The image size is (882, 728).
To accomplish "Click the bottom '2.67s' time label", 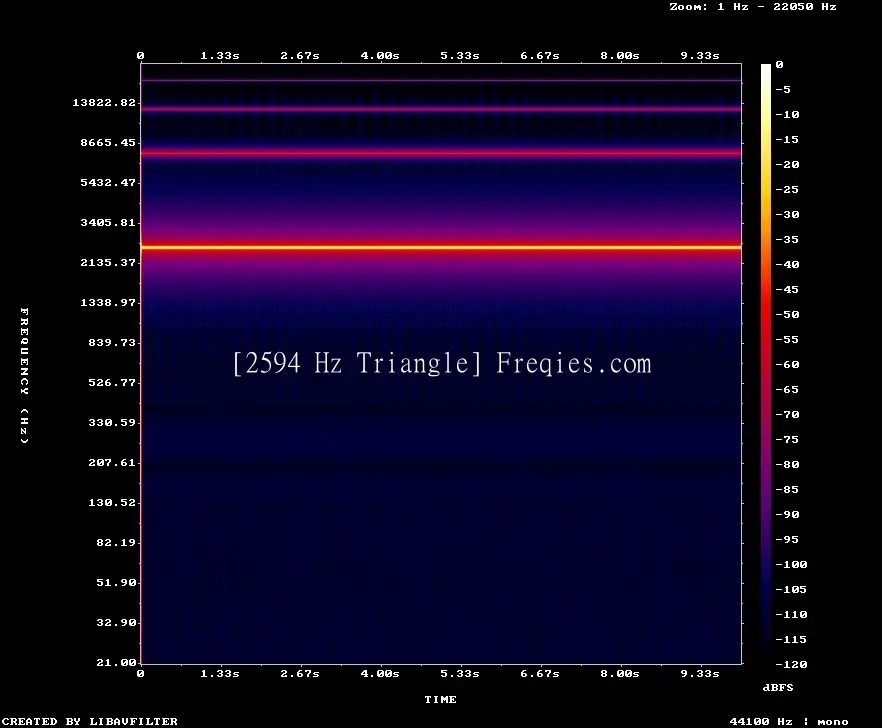I will click(300, 673).
